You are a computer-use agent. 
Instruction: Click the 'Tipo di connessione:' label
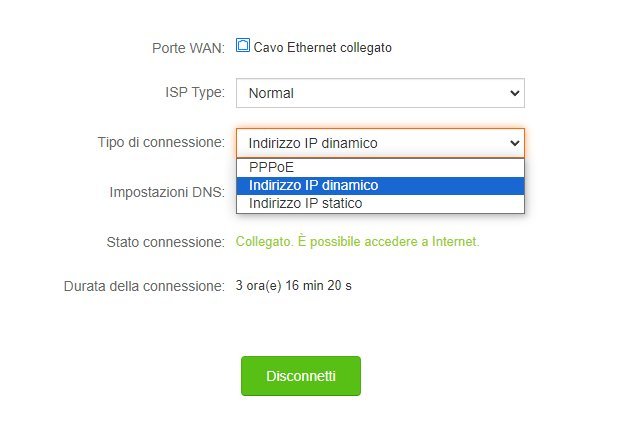pyautogui.click(x=161, y=143)
